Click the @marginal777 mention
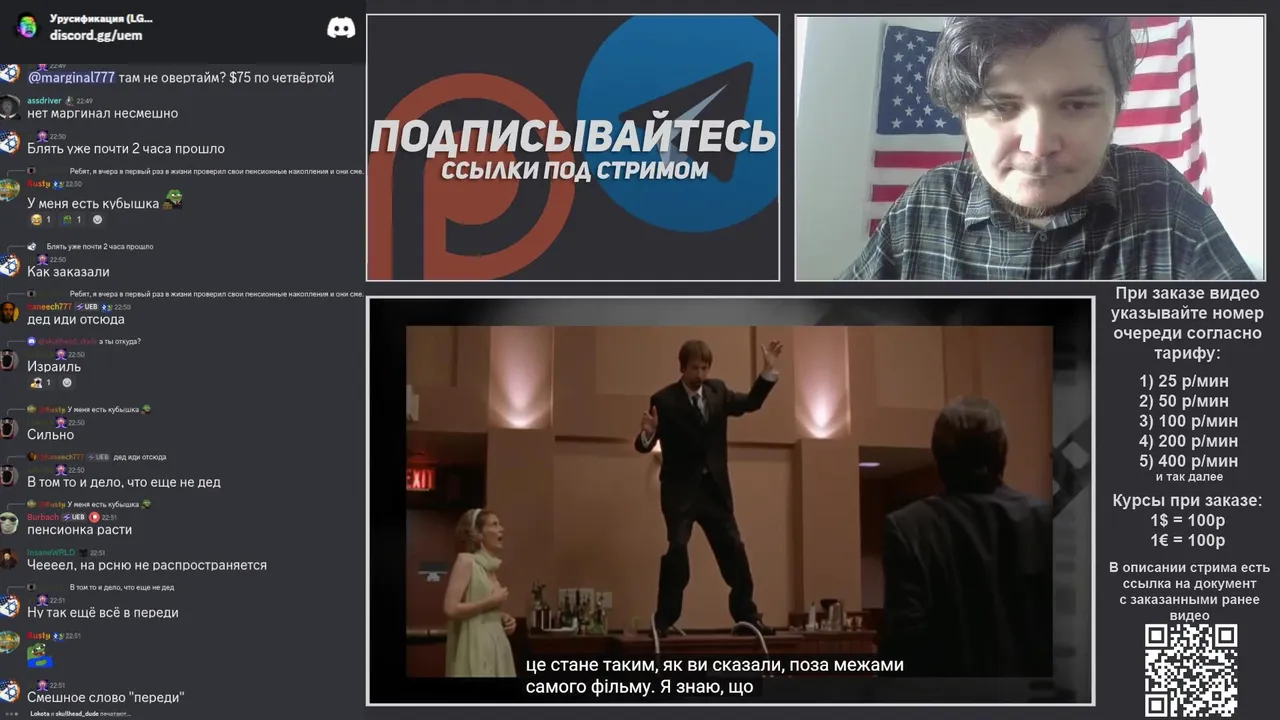The image size is (1280, 720). [71, 77]
